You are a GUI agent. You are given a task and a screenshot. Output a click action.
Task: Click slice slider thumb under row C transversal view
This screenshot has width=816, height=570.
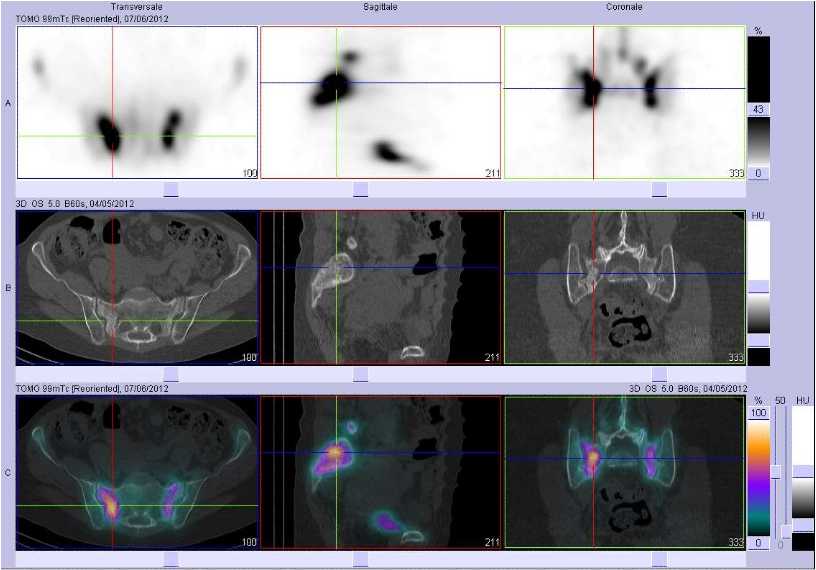pyautogui.click(x=171, y=560)
